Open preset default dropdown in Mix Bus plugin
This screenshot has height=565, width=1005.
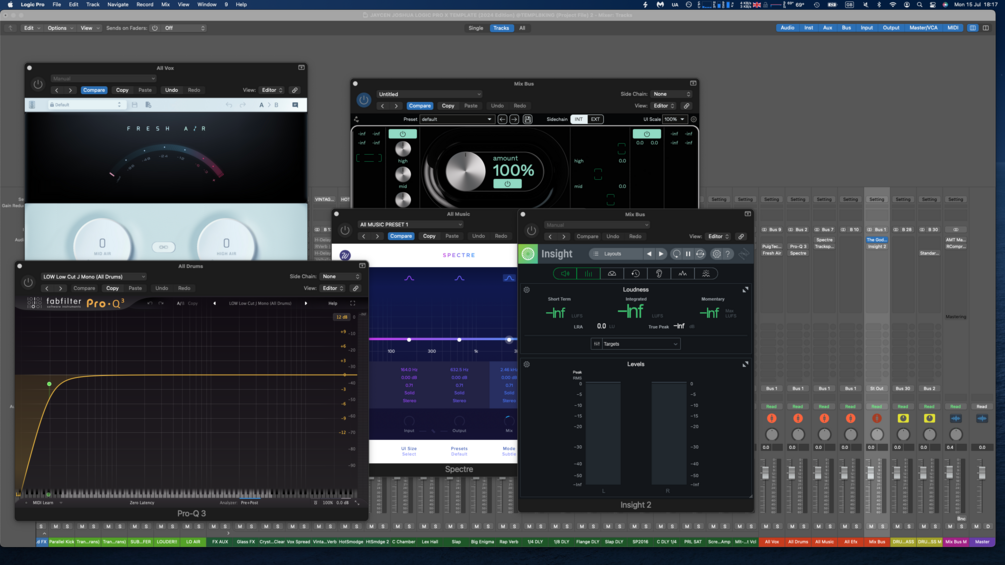[456, 119]
